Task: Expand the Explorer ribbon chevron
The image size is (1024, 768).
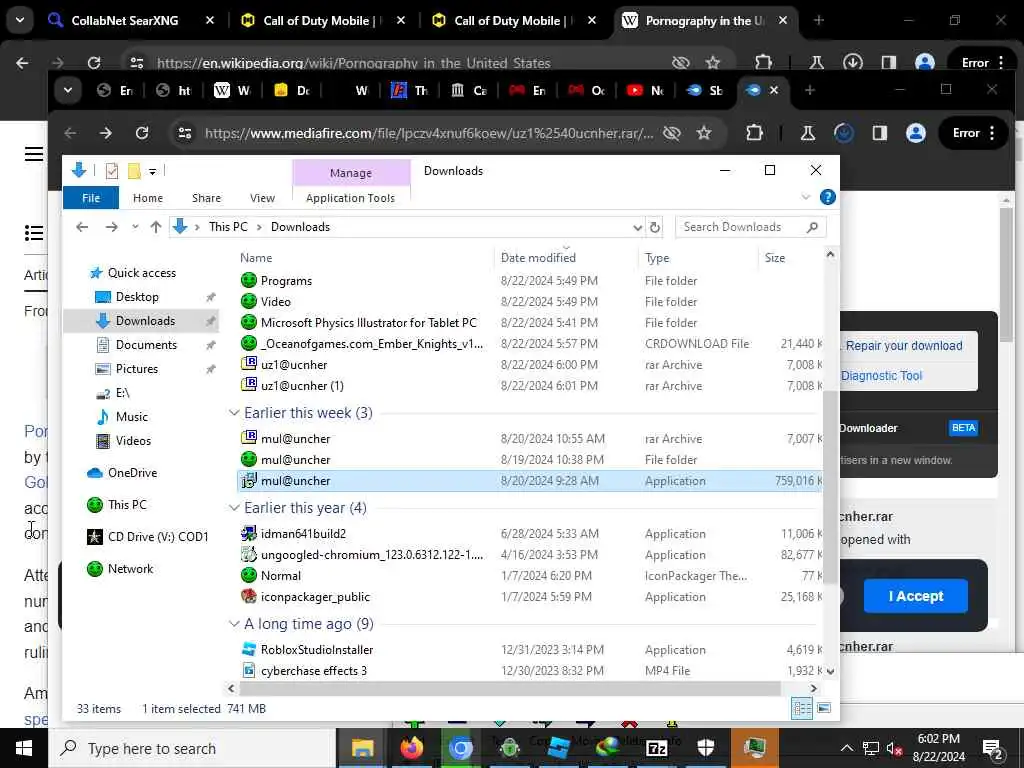Action: 806,197
